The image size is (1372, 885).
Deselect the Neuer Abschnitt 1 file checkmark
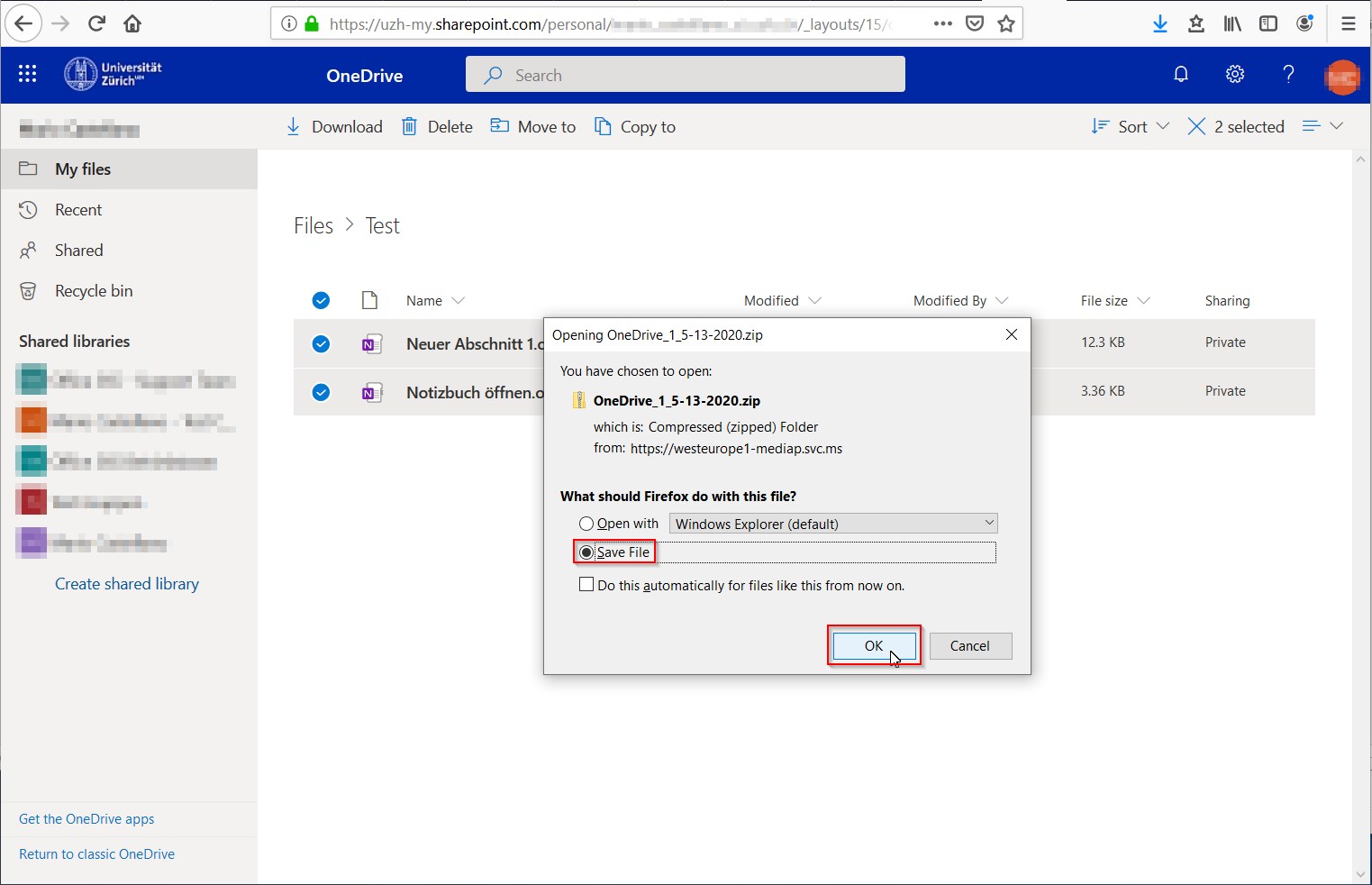tap(321, 343)
